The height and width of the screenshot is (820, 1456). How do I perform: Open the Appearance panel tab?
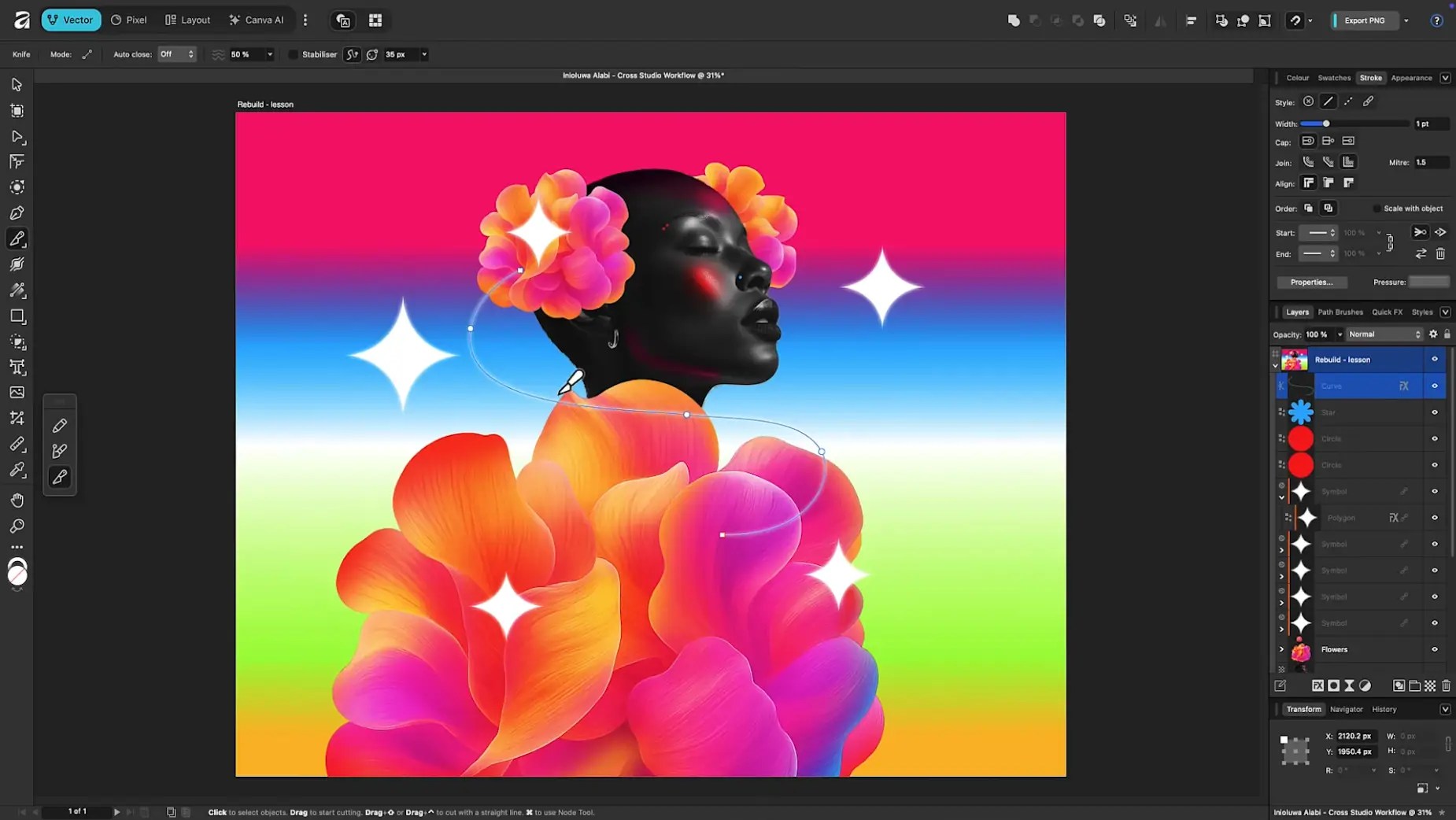coord(1411,78)
